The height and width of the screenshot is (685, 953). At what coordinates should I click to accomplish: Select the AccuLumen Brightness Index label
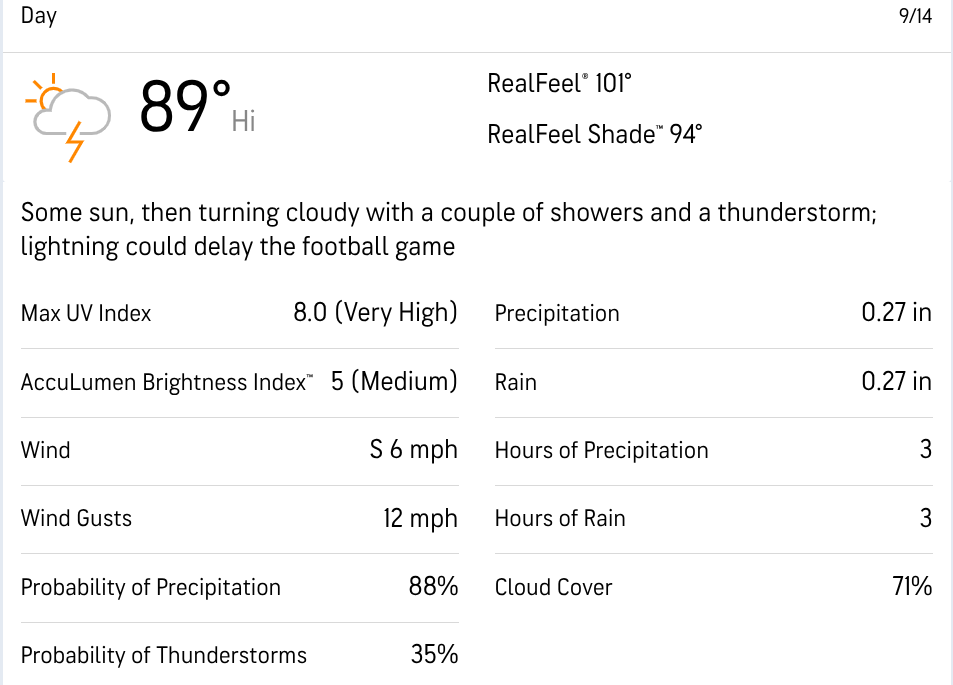(x=167, y=382)
